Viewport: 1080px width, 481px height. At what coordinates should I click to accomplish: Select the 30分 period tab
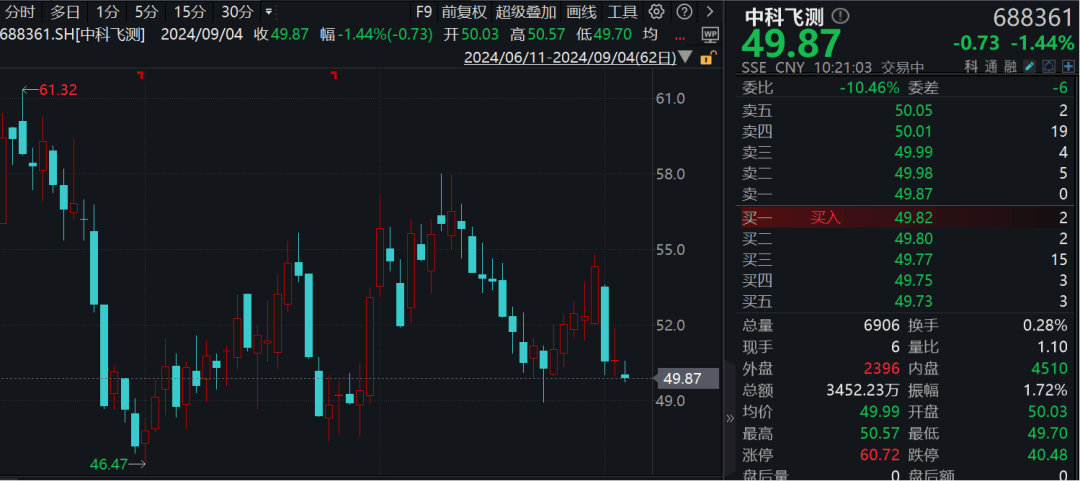point(237,11)
